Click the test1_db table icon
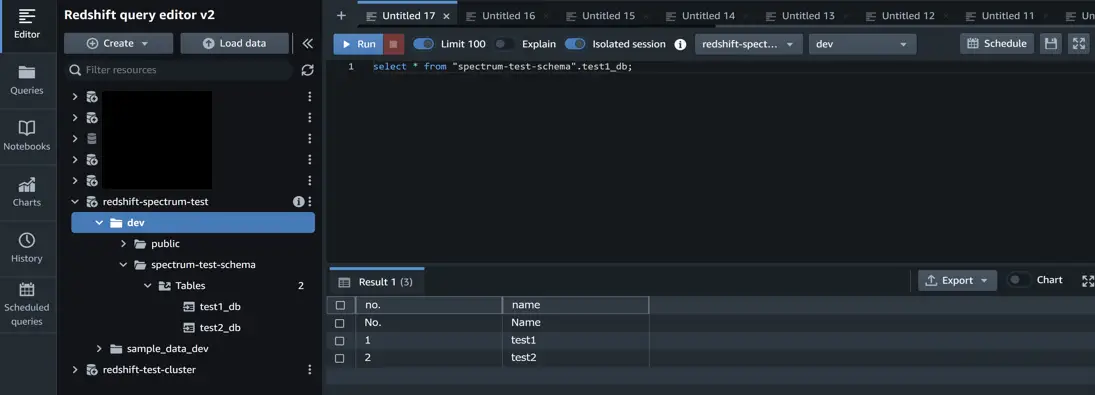The width and height of the screenshot is (1095, 395). 189,306
